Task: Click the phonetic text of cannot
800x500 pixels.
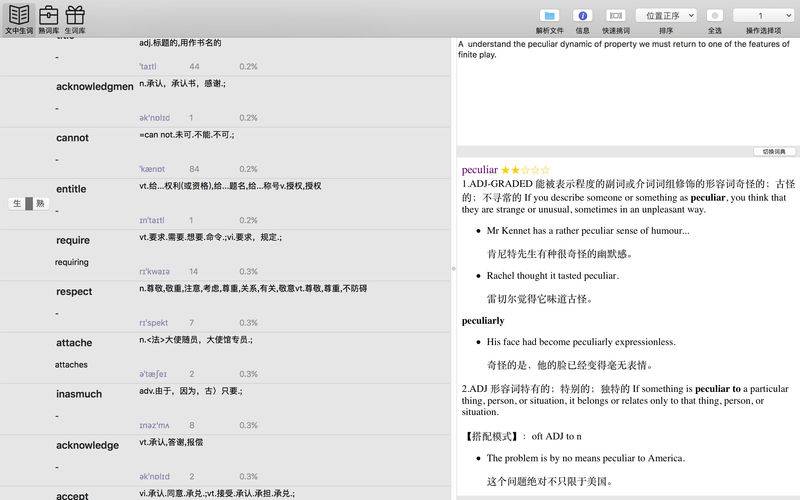Action: coord(152,169)
